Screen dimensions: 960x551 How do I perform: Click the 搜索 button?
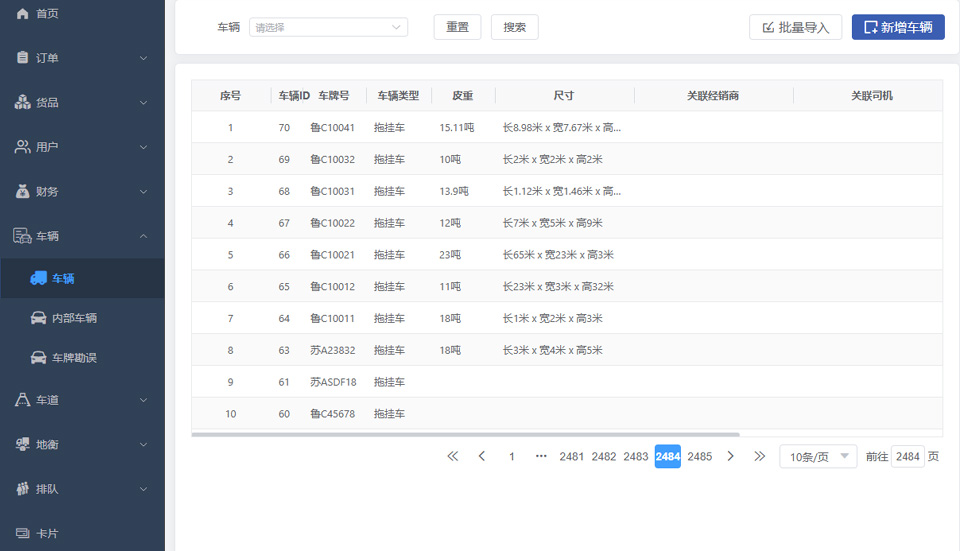pyautogui.click(x=514, y=28)
